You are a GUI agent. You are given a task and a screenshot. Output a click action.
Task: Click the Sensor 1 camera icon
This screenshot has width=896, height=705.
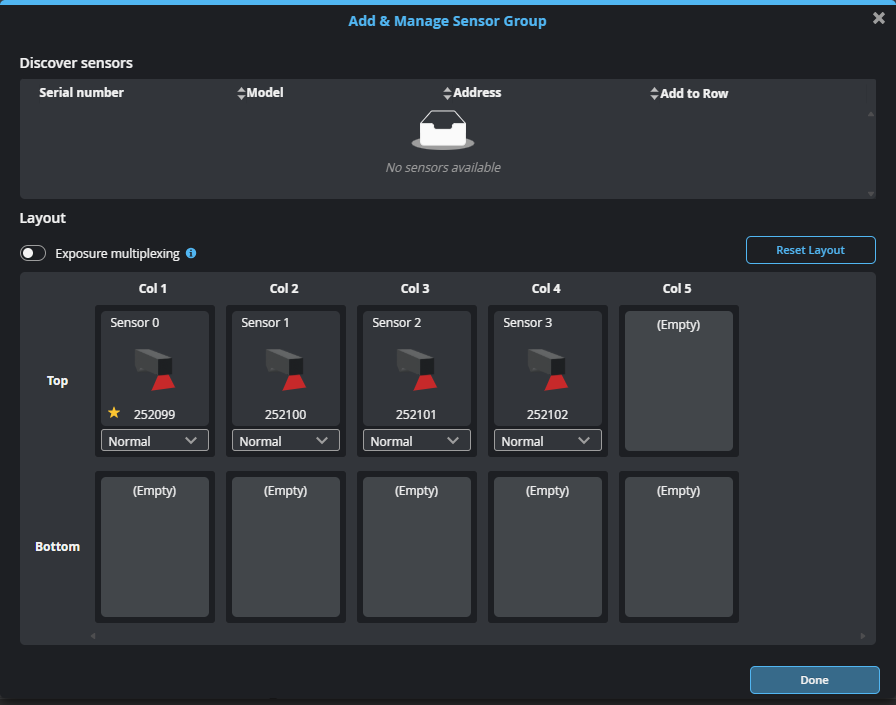tap(285, 368)
